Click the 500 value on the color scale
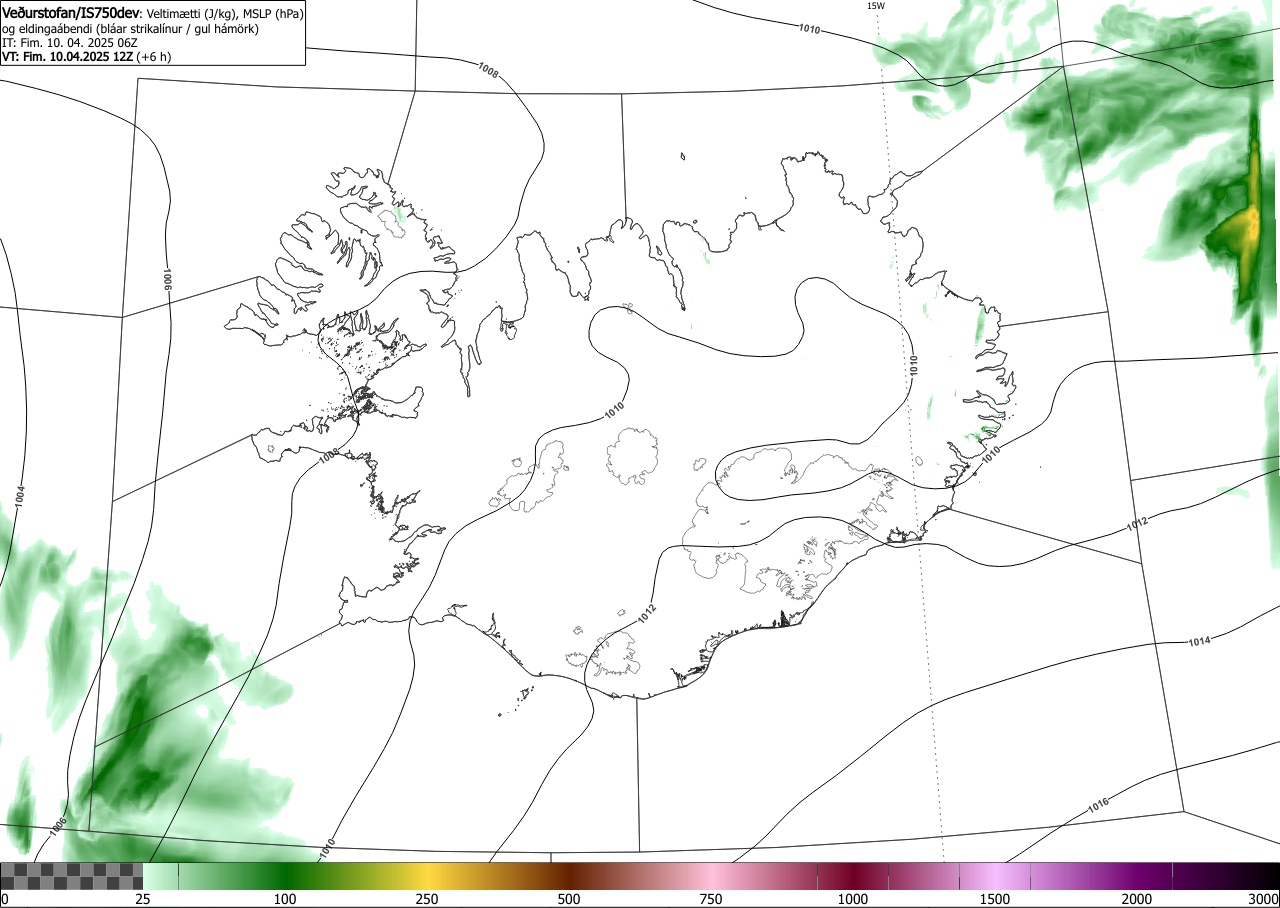1280x908 pixels. pyautogui.click(x=569, y=899)
